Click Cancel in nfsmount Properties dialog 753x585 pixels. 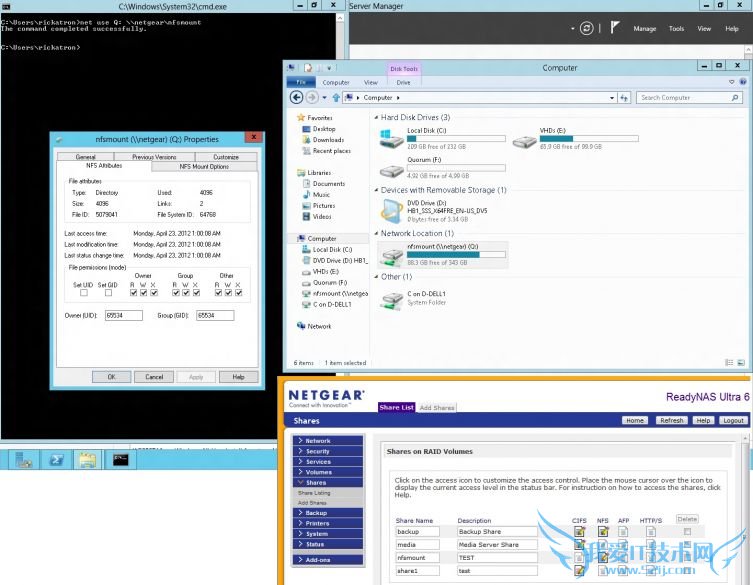click(x=154, y=377)
